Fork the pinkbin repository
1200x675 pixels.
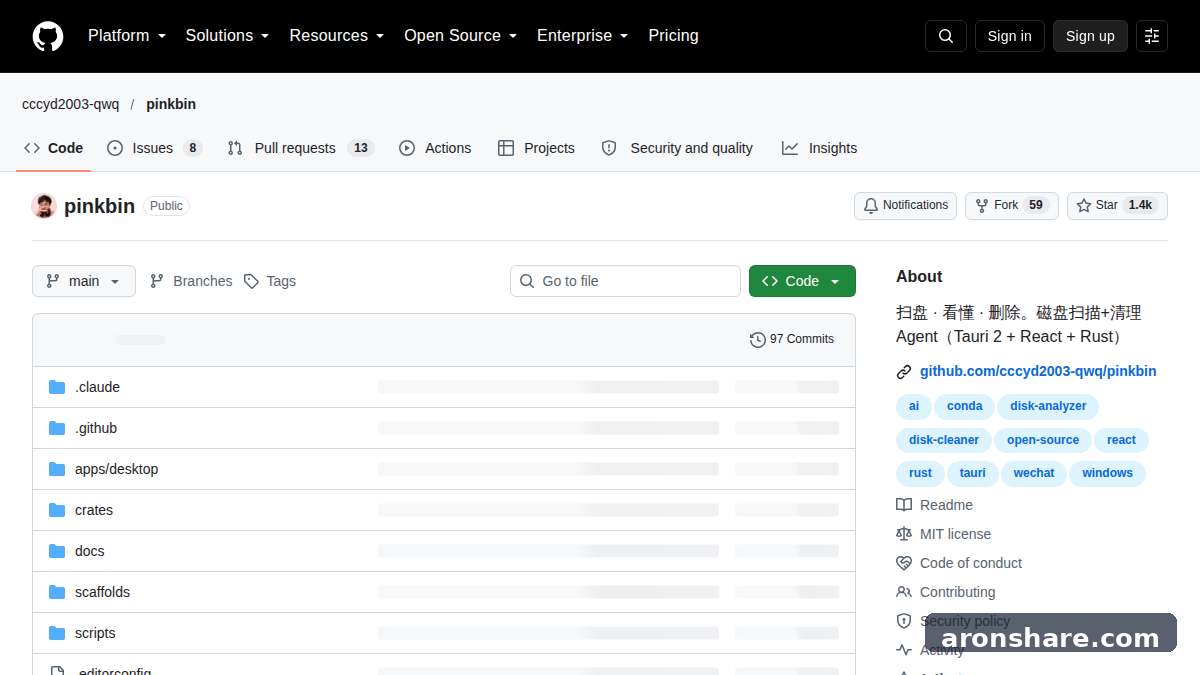pos(1011,206)
